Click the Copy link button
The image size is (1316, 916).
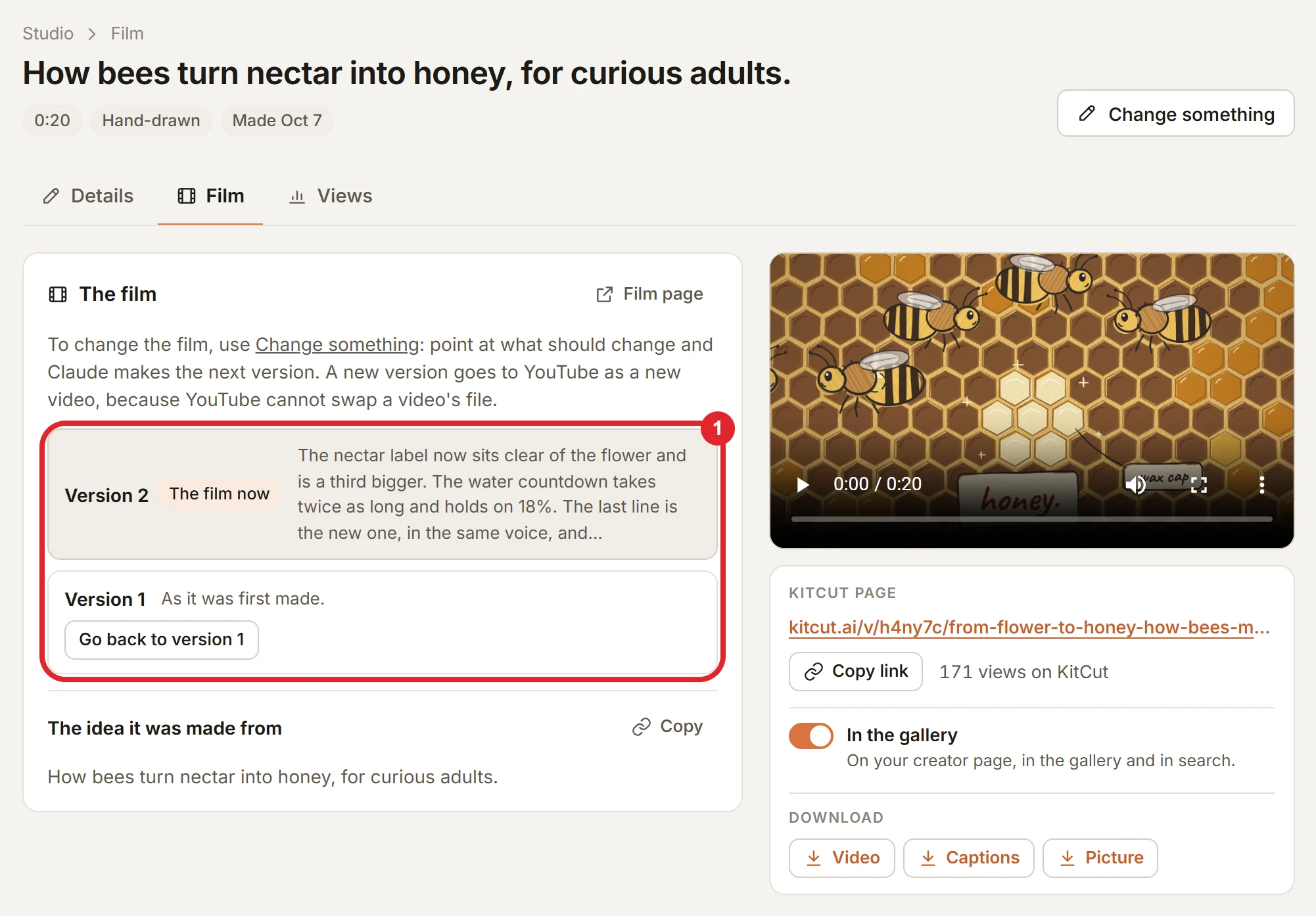[x=856, y=671]
